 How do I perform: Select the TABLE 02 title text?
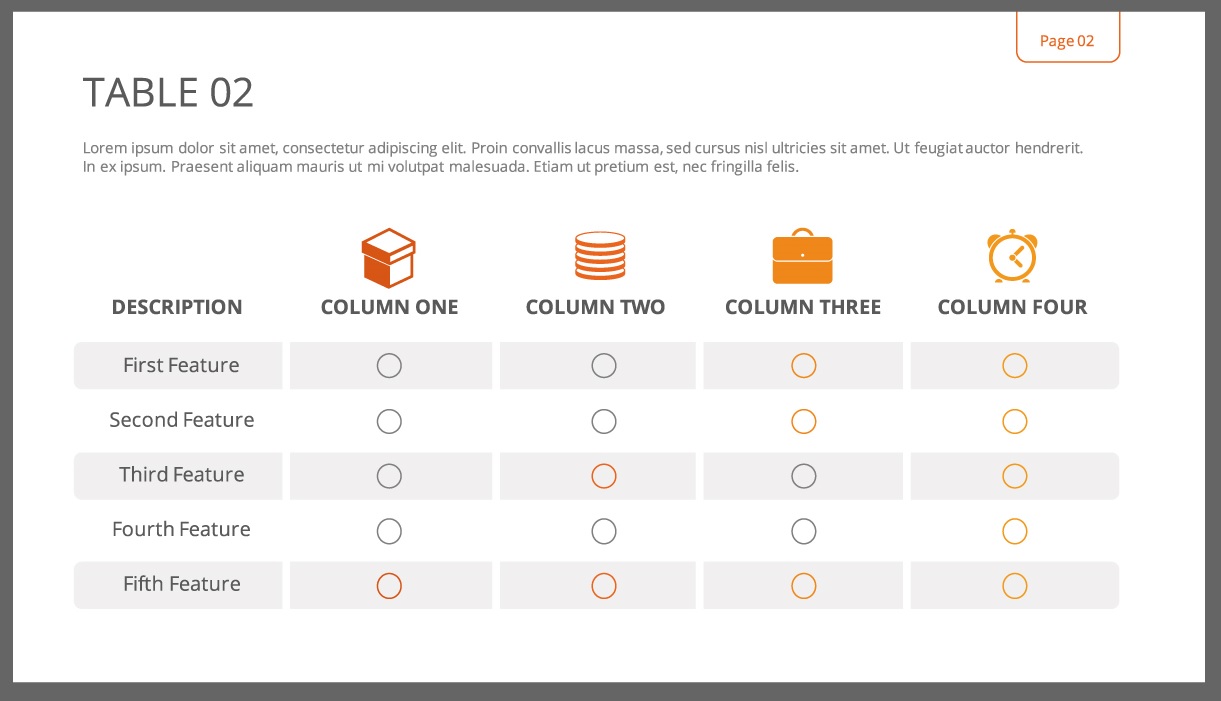[168, 93]
